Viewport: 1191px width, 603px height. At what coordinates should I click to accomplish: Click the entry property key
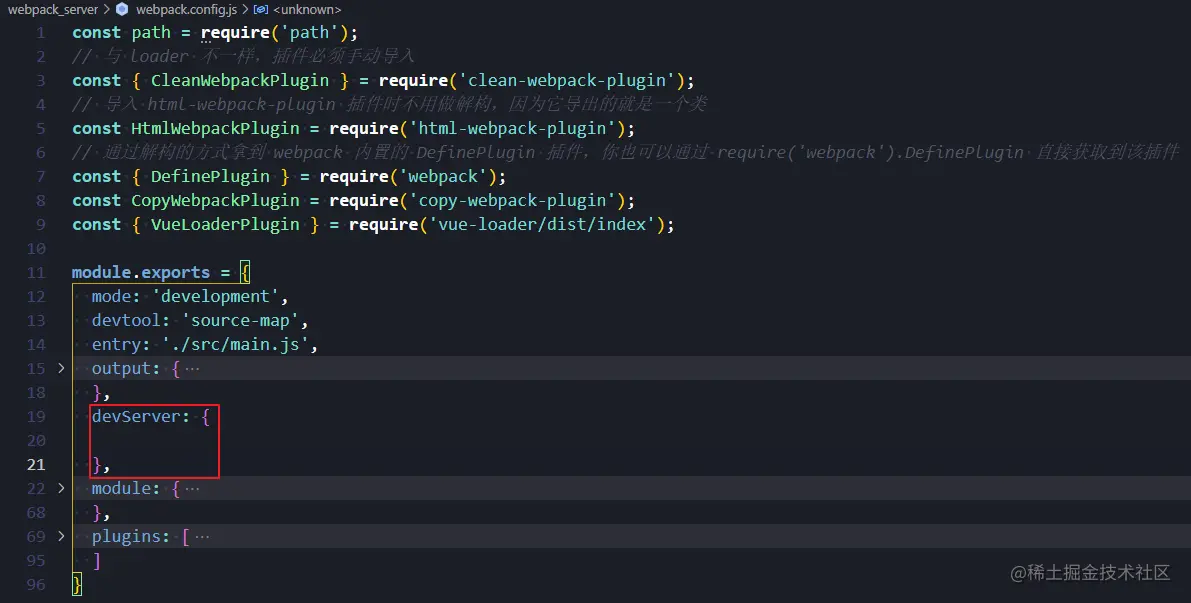(116, 345)
